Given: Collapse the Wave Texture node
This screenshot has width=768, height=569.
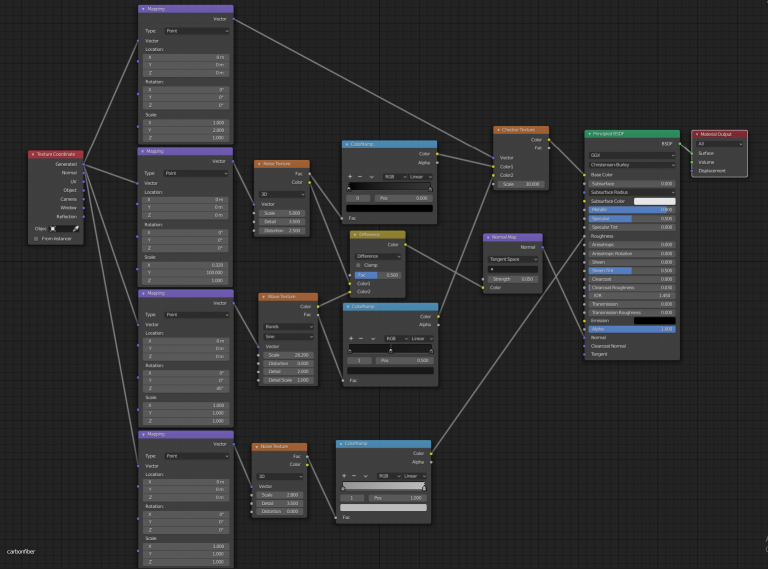Looking at the screenshot, I should 263,297.
